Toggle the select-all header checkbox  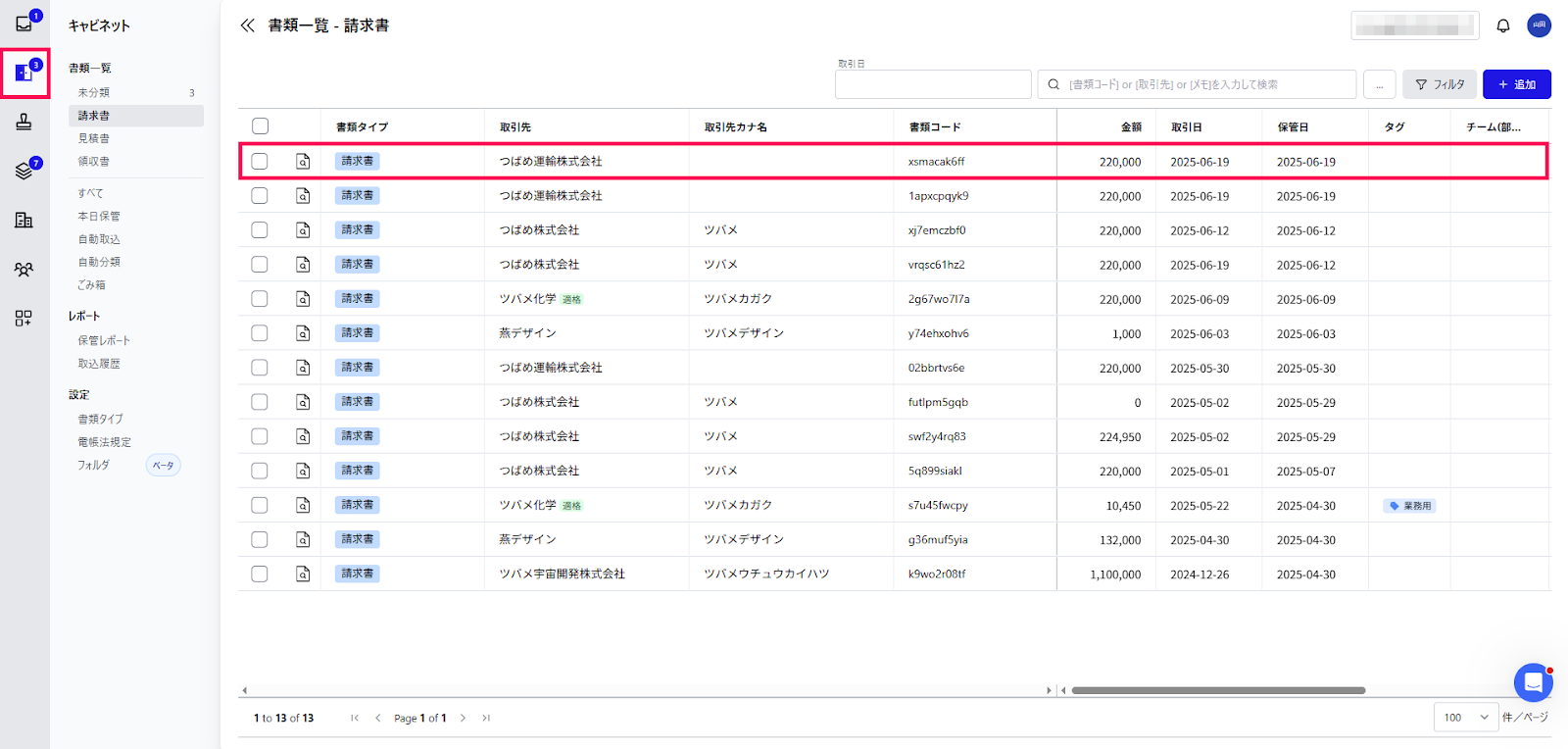(260, 126)
